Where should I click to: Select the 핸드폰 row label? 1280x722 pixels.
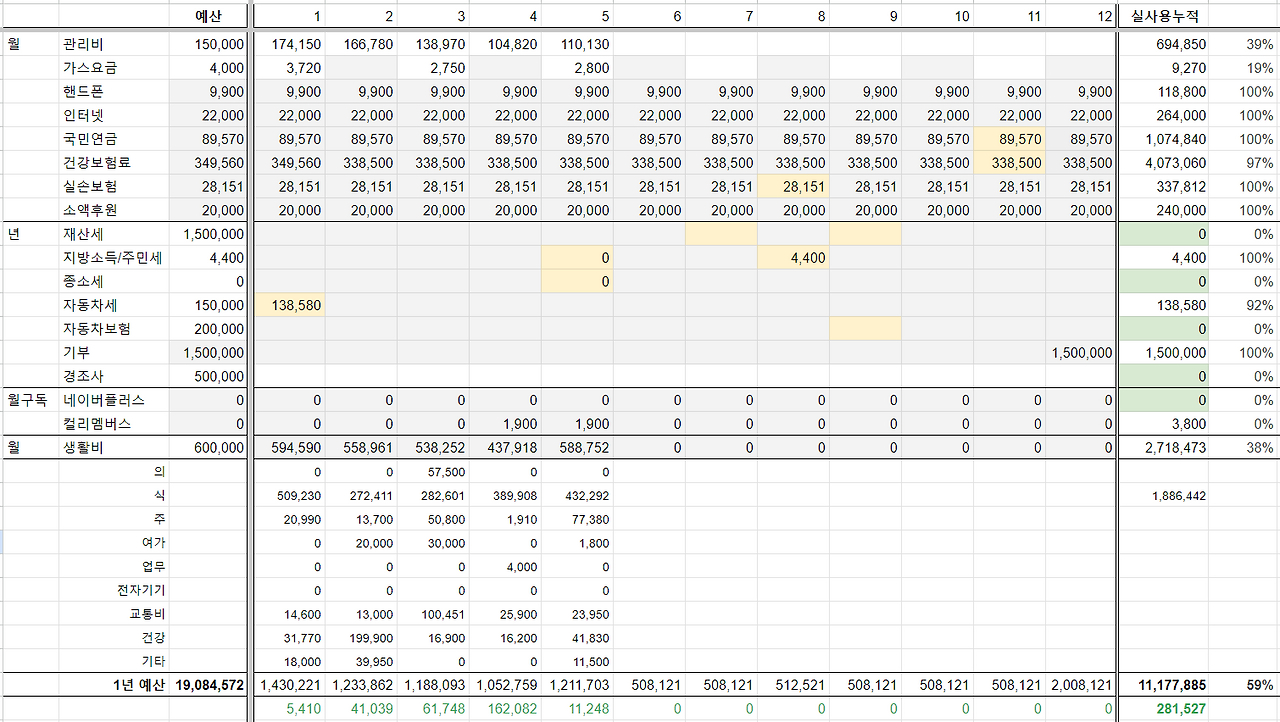(x=81, y=92)
